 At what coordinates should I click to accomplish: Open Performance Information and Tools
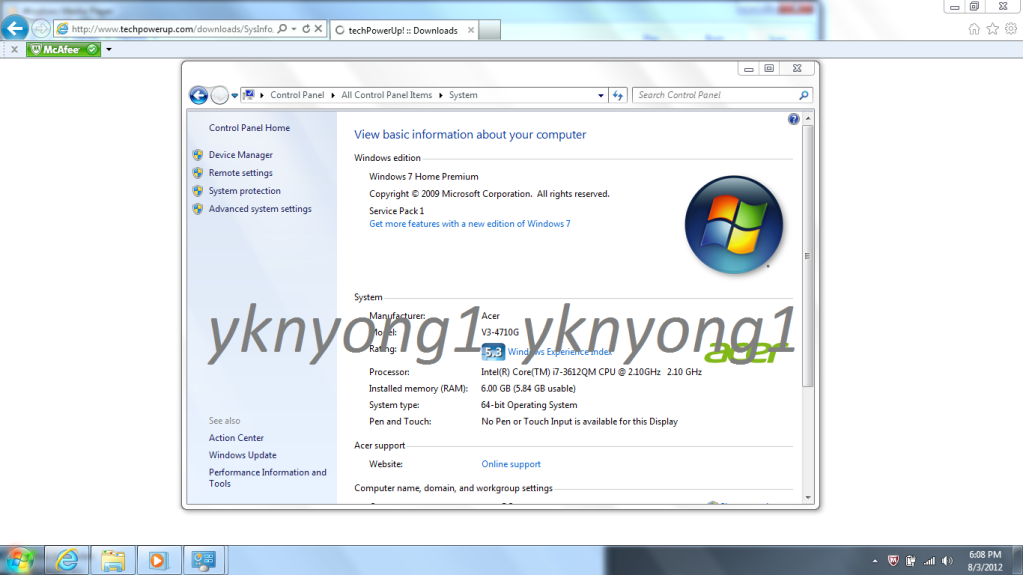point(267,478)
